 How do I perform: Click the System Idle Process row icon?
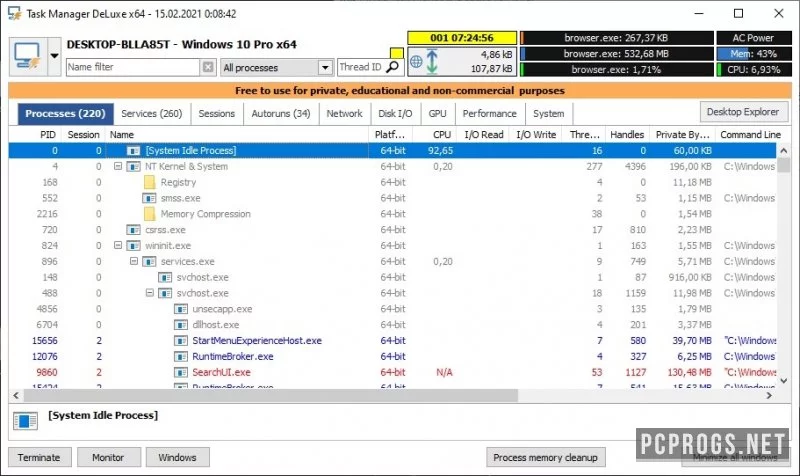pyautogui.click(x=134, y=151)
